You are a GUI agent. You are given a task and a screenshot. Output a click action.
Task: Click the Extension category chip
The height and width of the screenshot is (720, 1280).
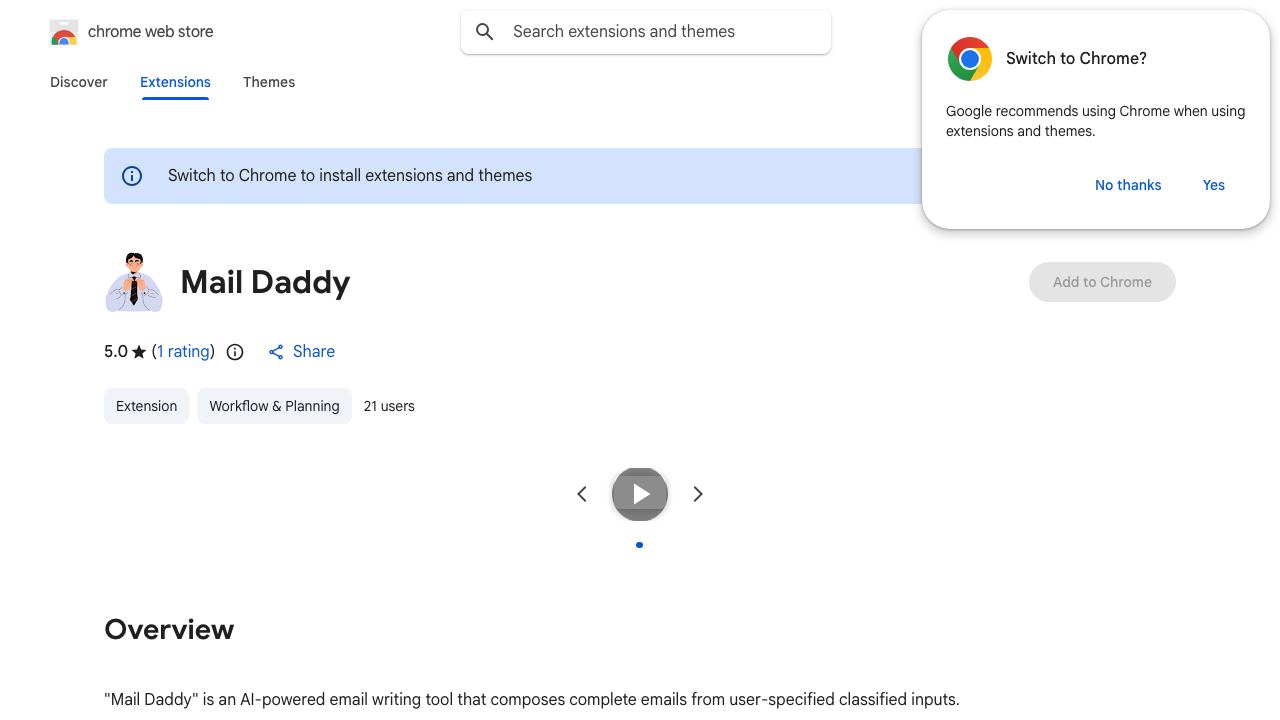point(146,406)
